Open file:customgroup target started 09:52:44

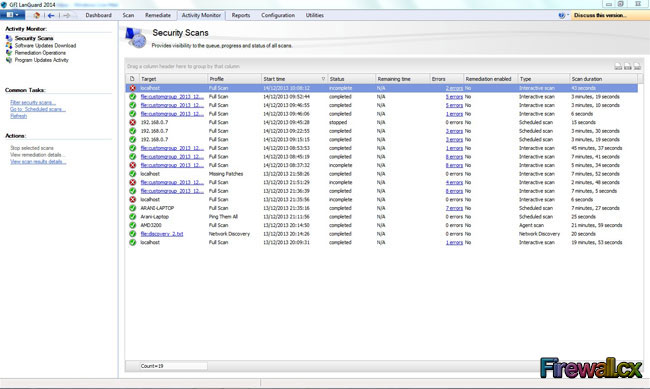(172, 97)
